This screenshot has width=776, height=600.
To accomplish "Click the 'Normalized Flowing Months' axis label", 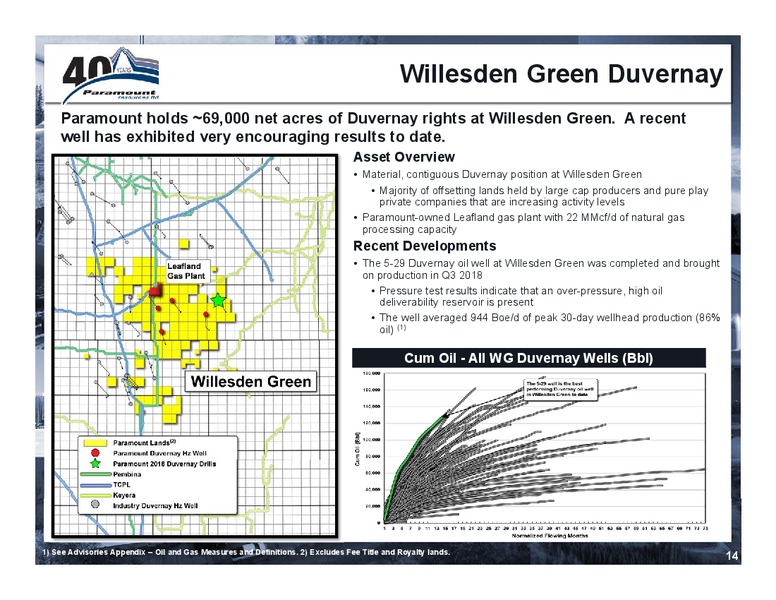I will (550, 536).
